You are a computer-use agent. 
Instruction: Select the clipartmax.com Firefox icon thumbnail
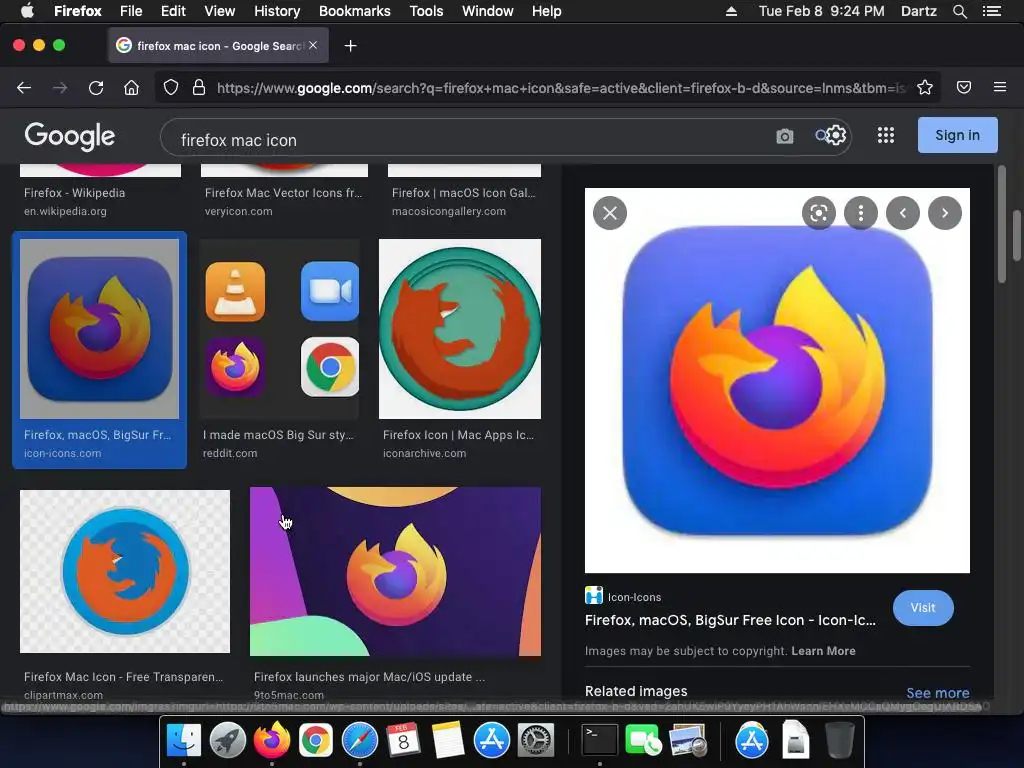[125, 571]
